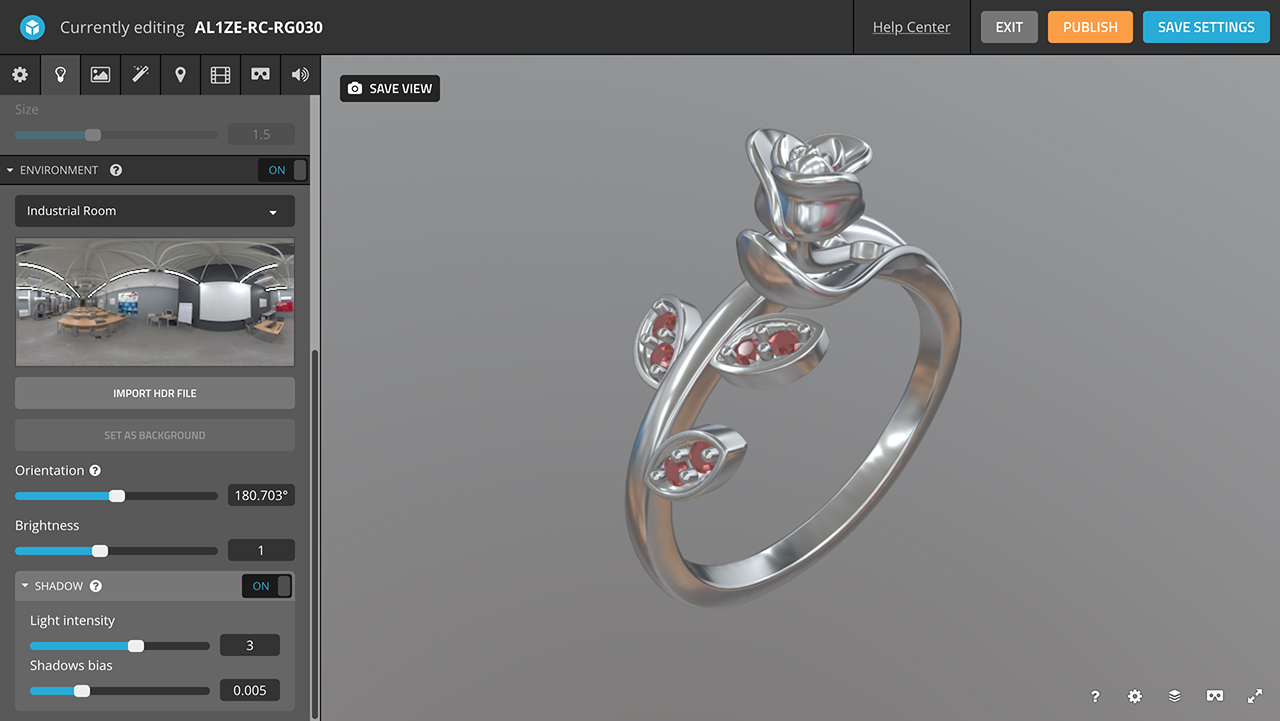Open the Materials image tab
The height and width of the screenshot is (721, 1280).
[x=100, y=75]
